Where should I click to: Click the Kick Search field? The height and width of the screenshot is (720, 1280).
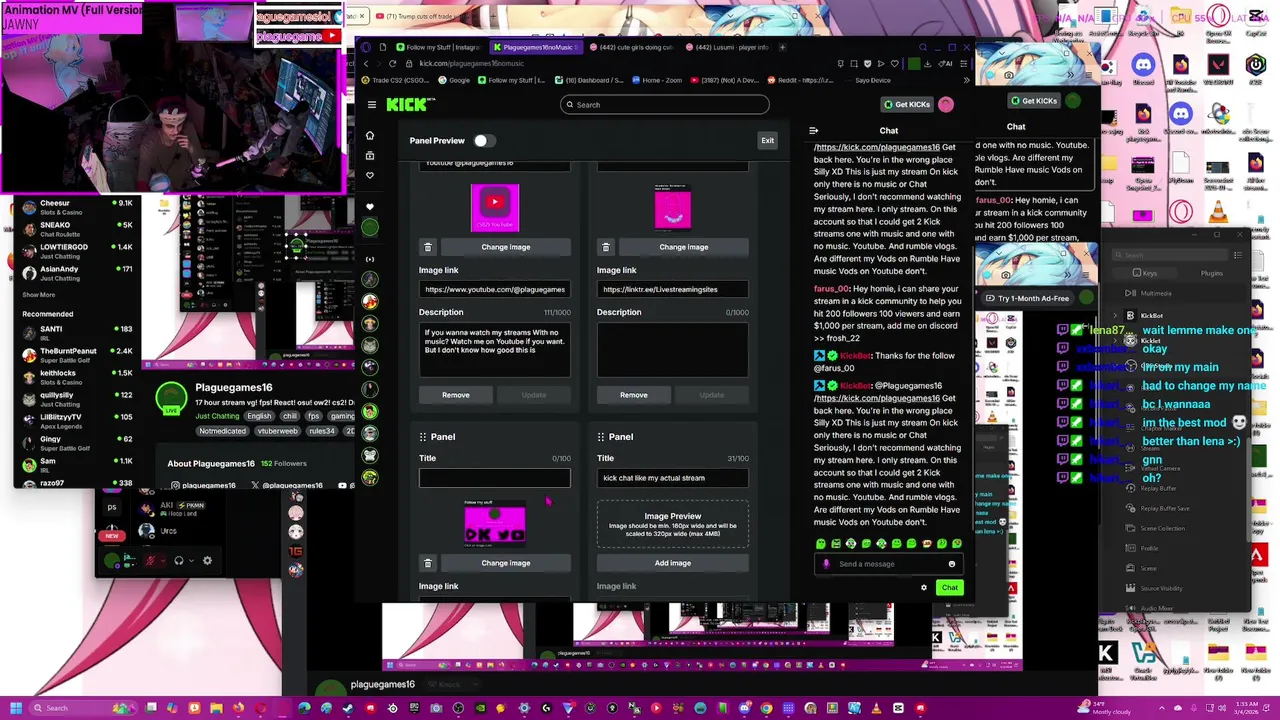click(x=665, y=104)
